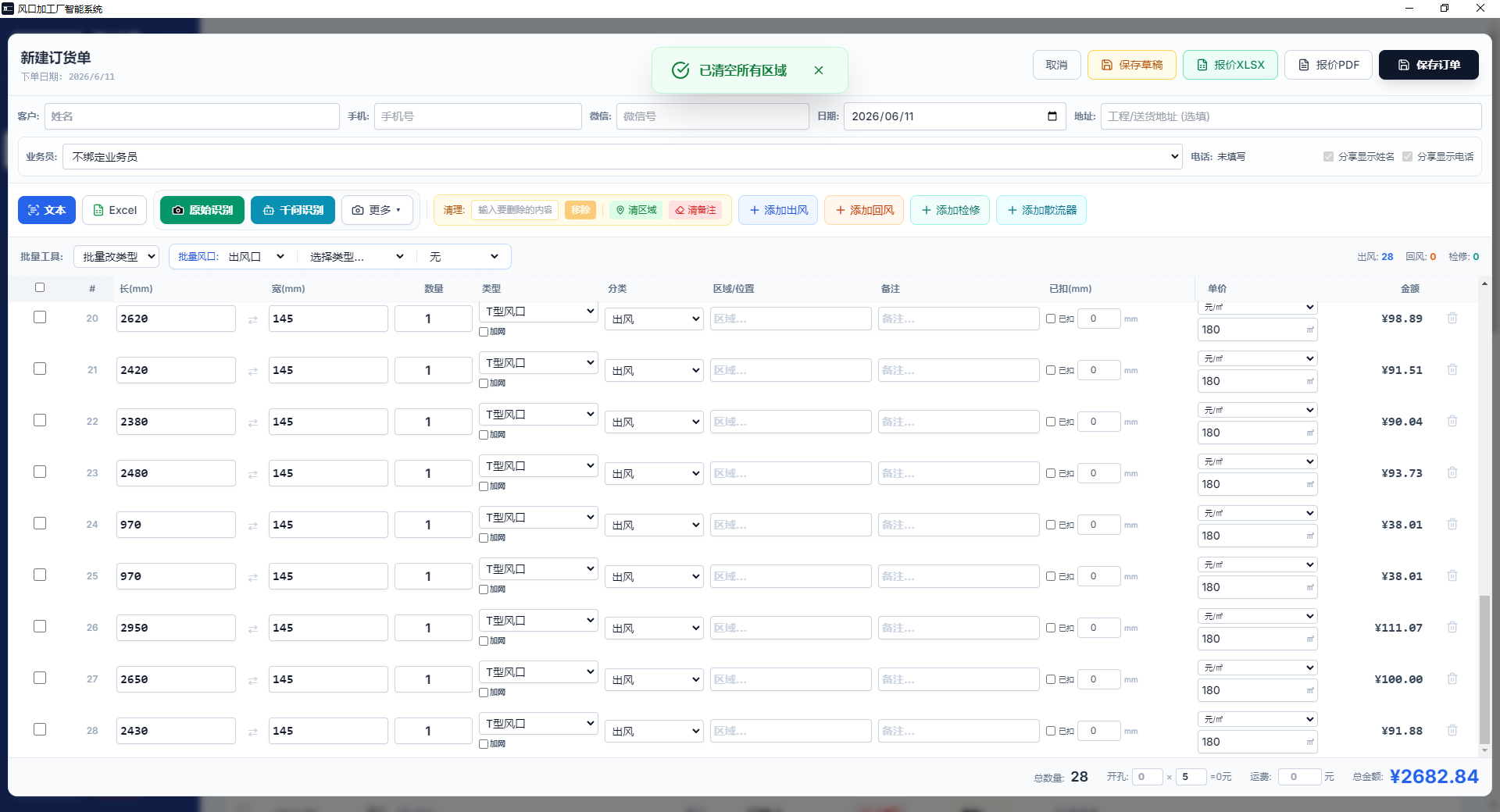Click 添加出风 to add an outlet

778,210
